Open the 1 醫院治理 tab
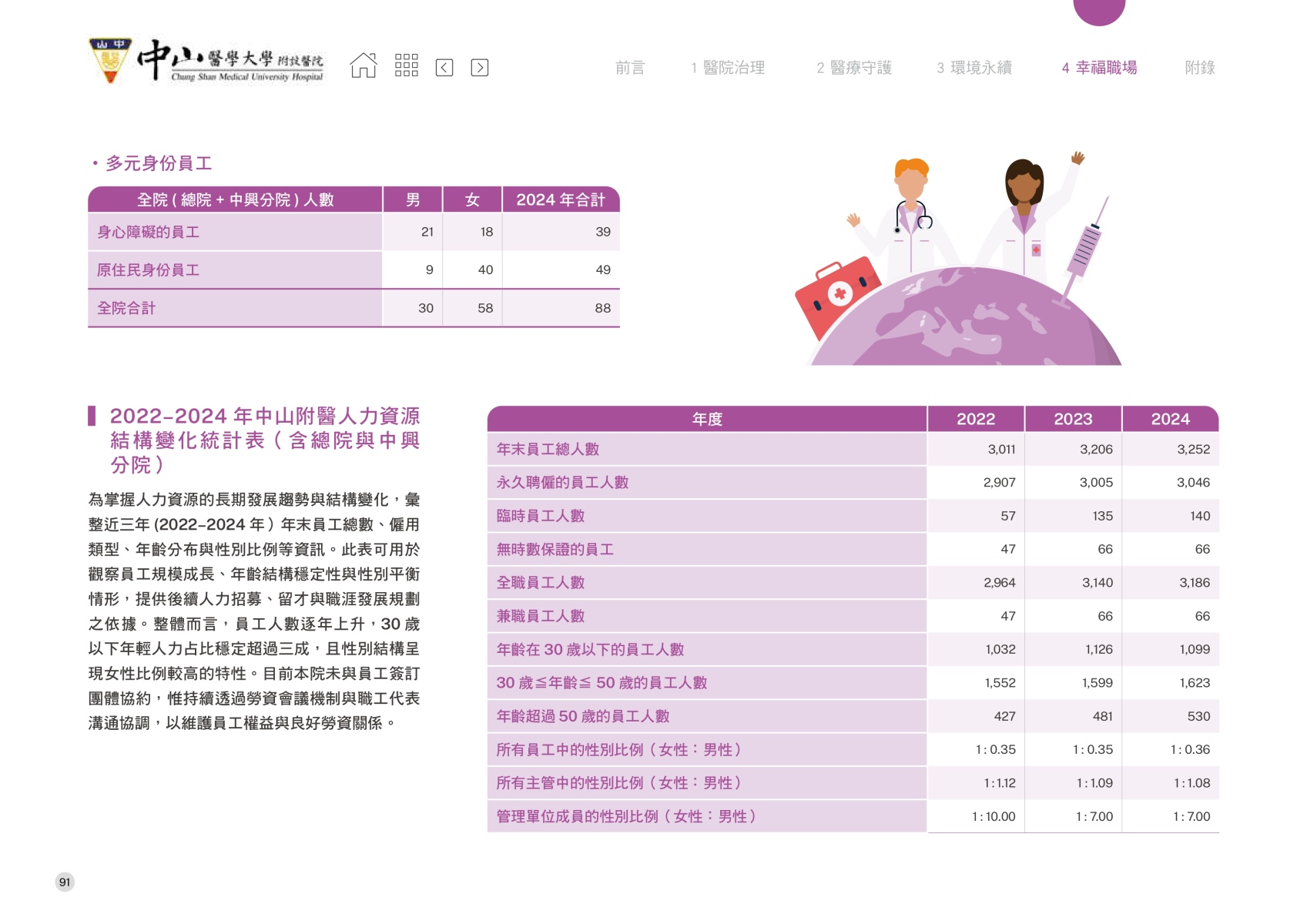Image resolution: width=1307 pixels, height=924 pixels. tap(728, 68)
